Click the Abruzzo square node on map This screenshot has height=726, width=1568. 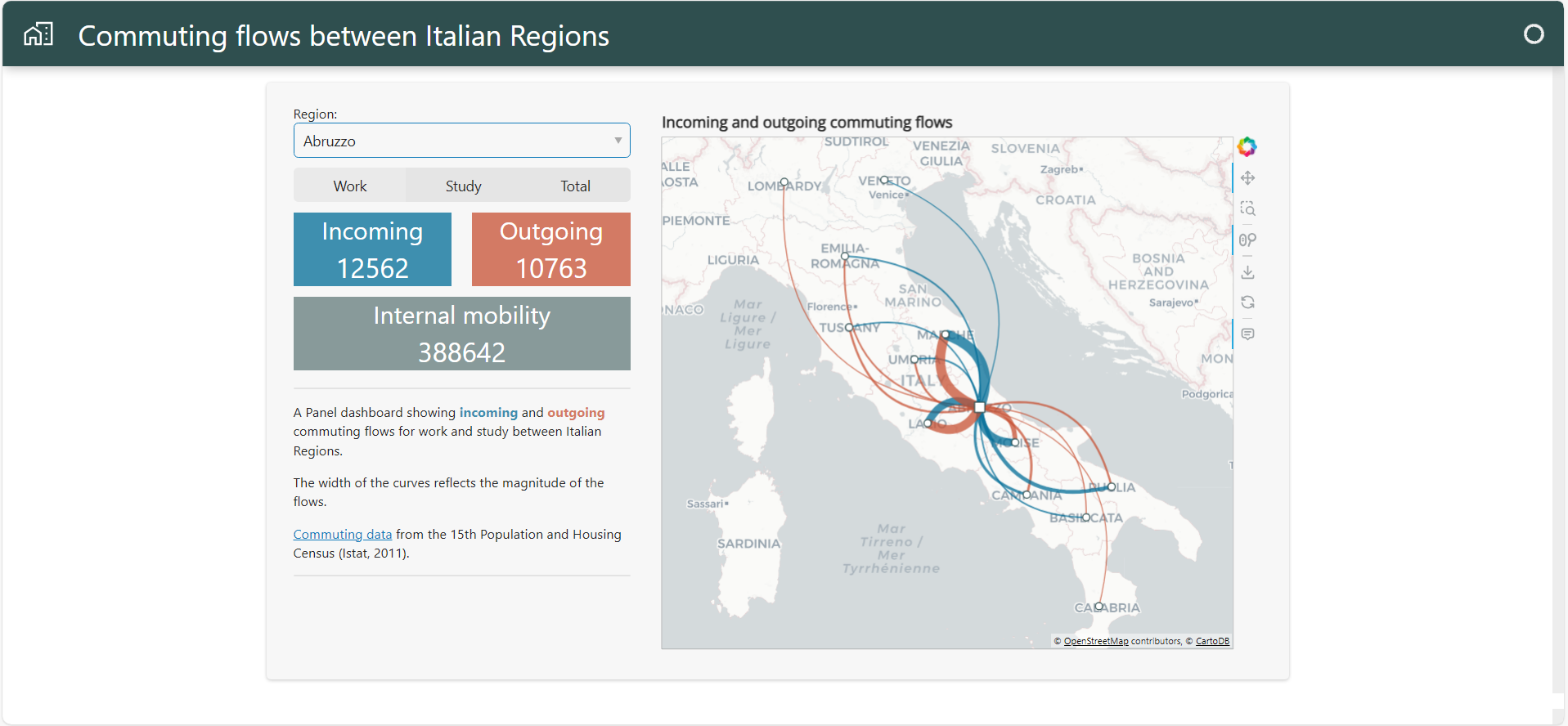click(979, 406)
